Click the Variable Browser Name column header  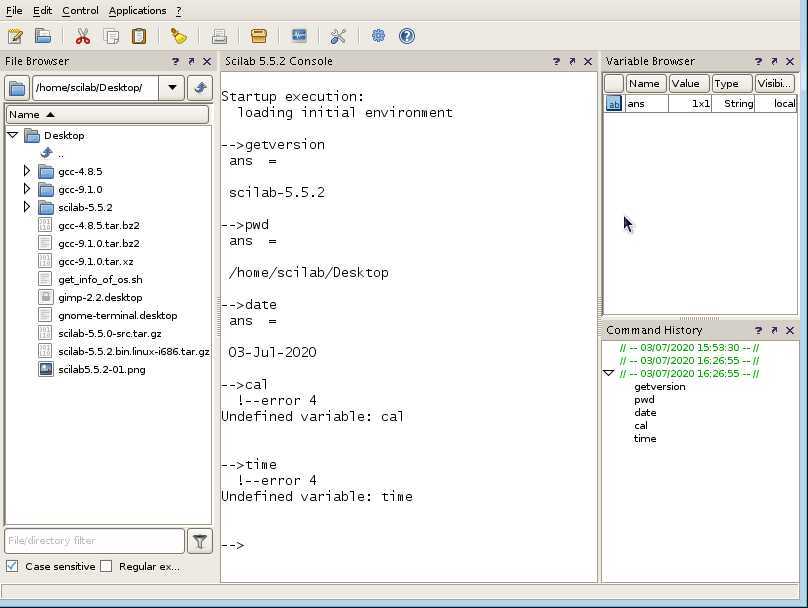pyautogui.click(x=646, y=83)
